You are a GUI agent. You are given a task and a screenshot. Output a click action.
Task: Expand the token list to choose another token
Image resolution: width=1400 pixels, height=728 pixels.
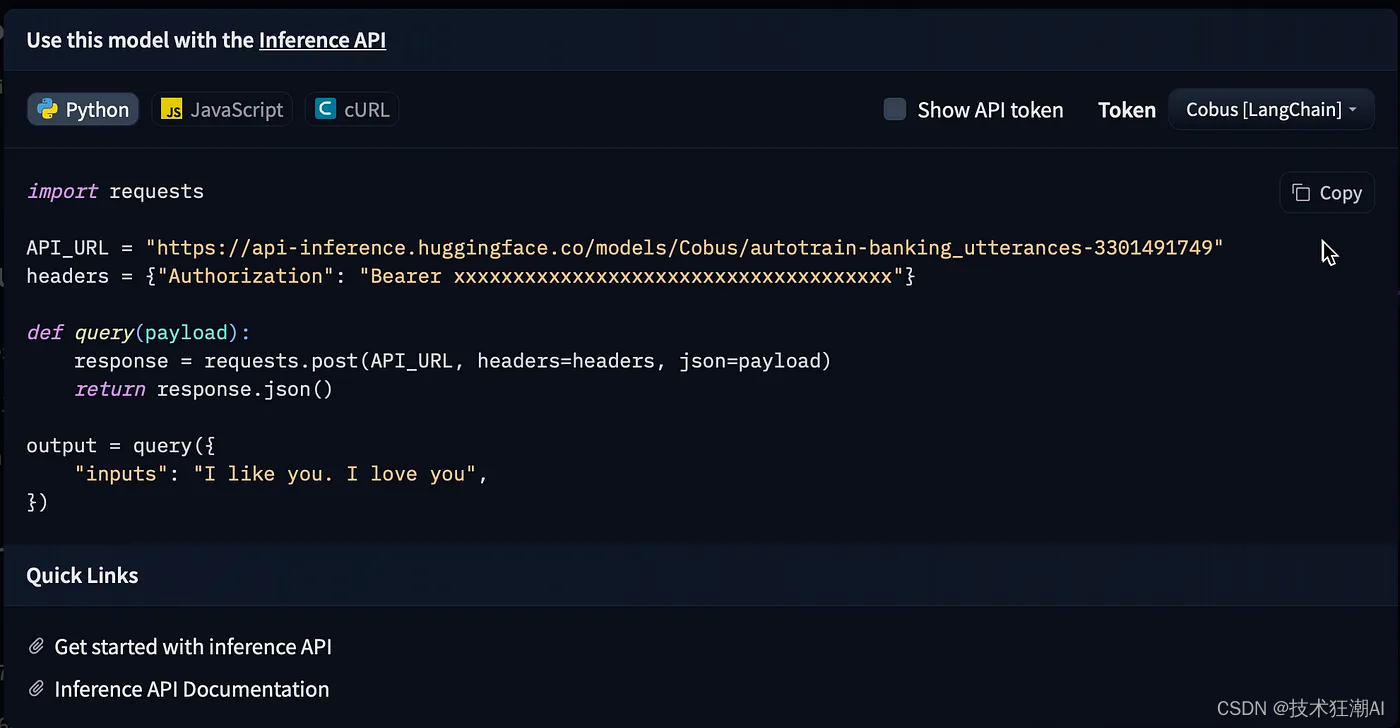[1270, 109]
